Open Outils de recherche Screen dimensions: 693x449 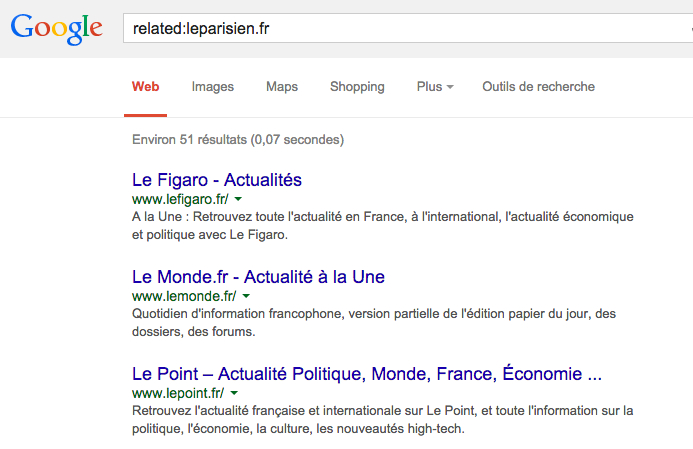coord(538,87)
